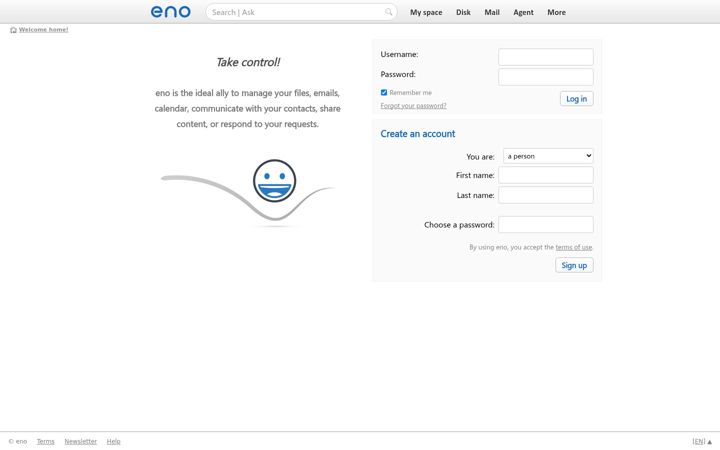
Task: Focus the Choose a password field
Action: tap(546, 225)
